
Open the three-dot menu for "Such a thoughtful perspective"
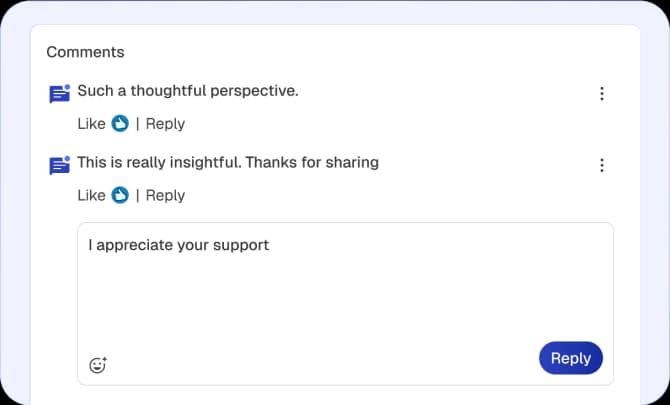[x=602, y=94]
